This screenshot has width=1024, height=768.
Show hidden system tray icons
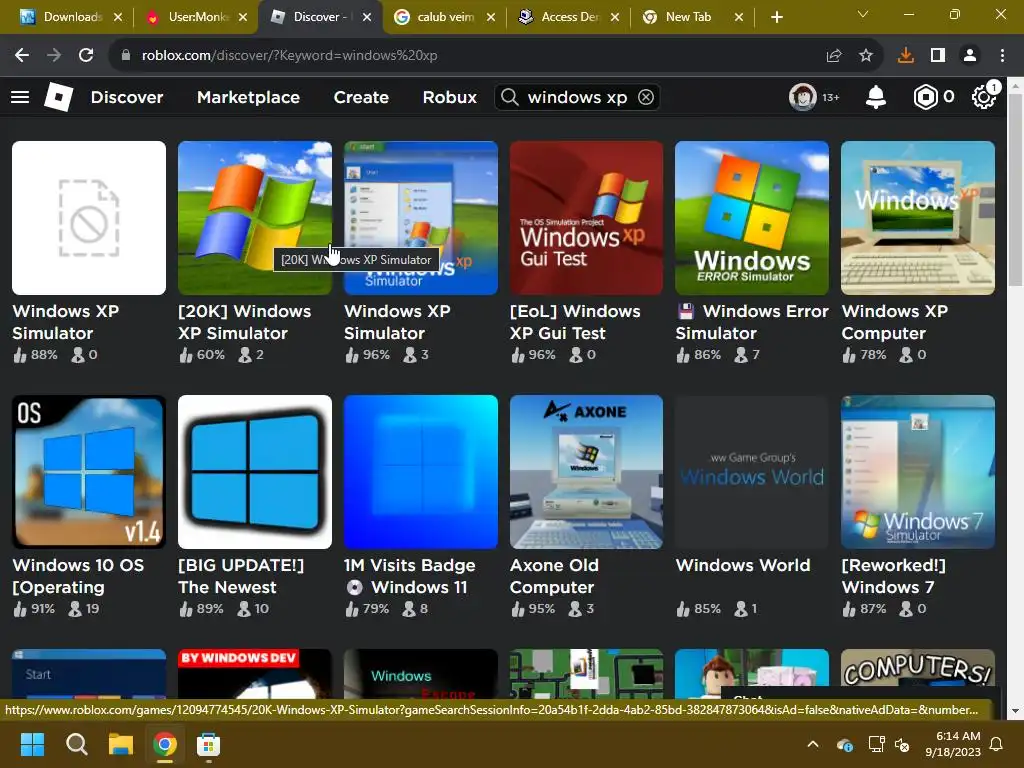click(x=813, y=744)
